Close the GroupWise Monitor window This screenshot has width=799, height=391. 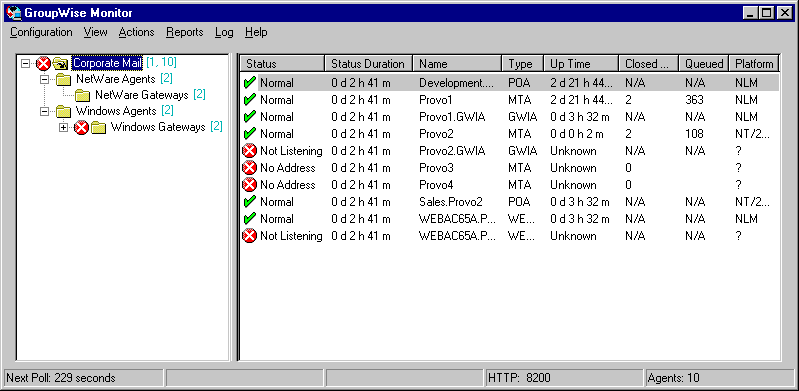click(x=784, y=13)
